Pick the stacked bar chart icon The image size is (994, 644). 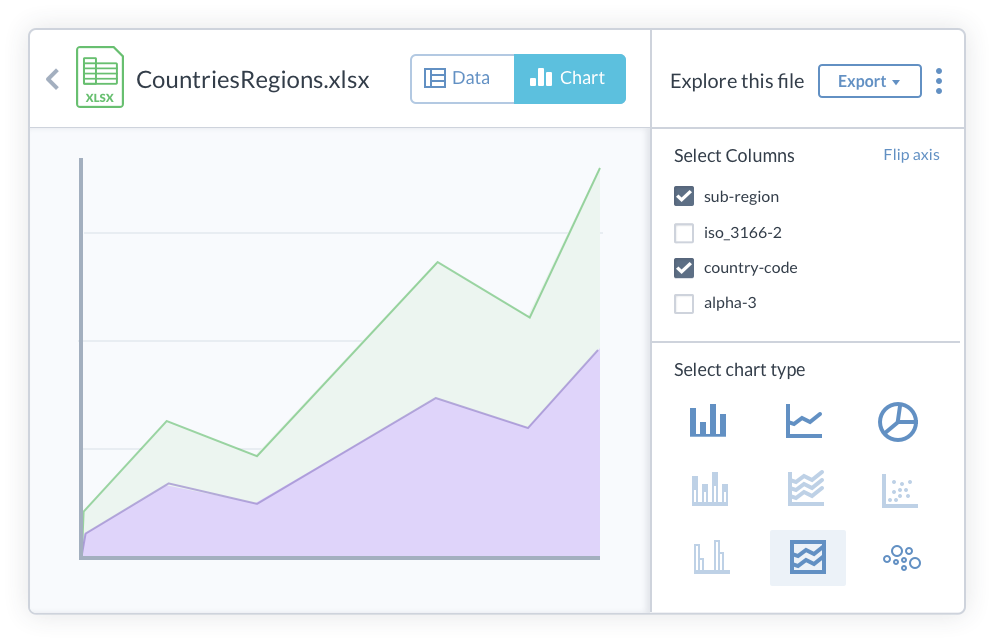point(708,490)
